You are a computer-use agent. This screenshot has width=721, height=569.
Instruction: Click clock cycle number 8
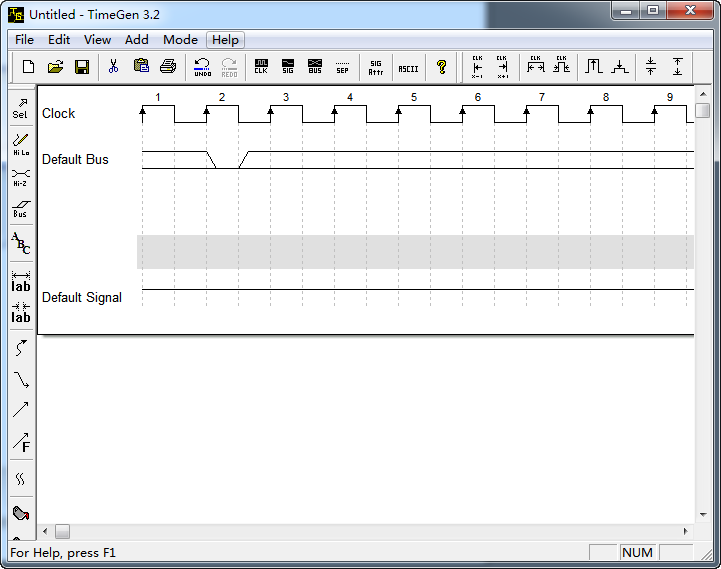[606, 98]
